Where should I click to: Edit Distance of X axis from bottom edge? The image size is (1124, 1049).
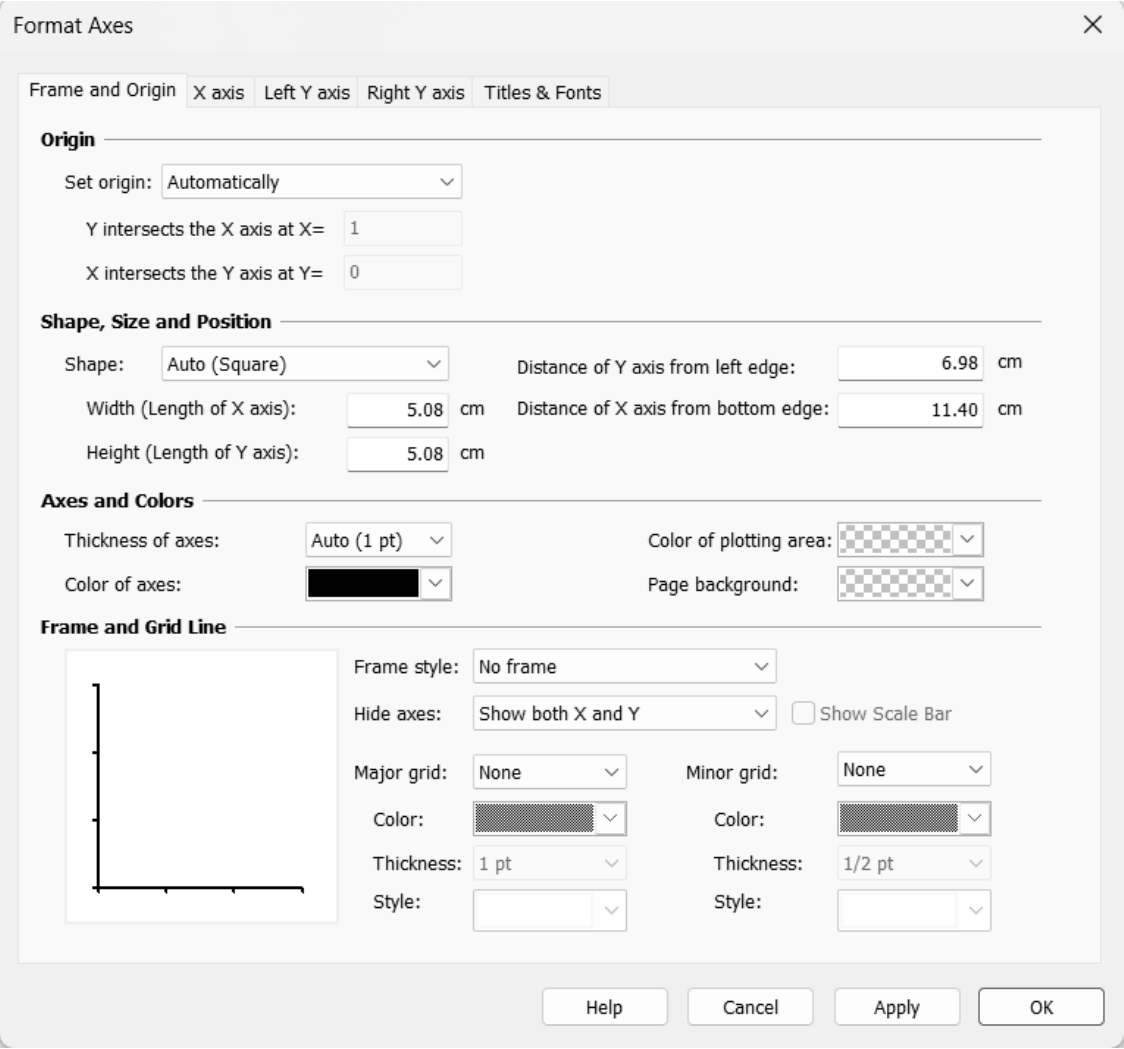coord(910,410)
